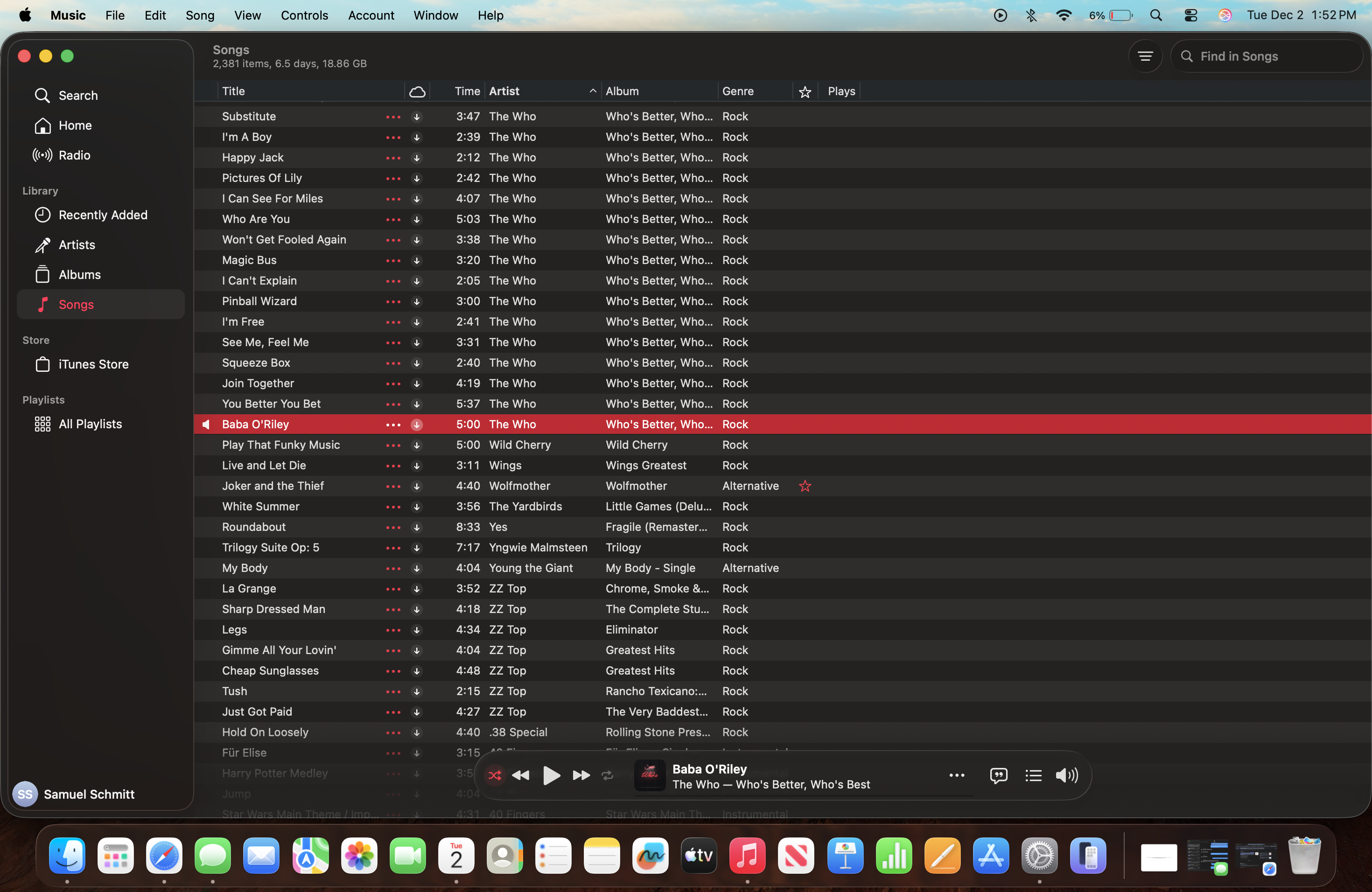Open the Radio section in sidebar

pos(74,155)
